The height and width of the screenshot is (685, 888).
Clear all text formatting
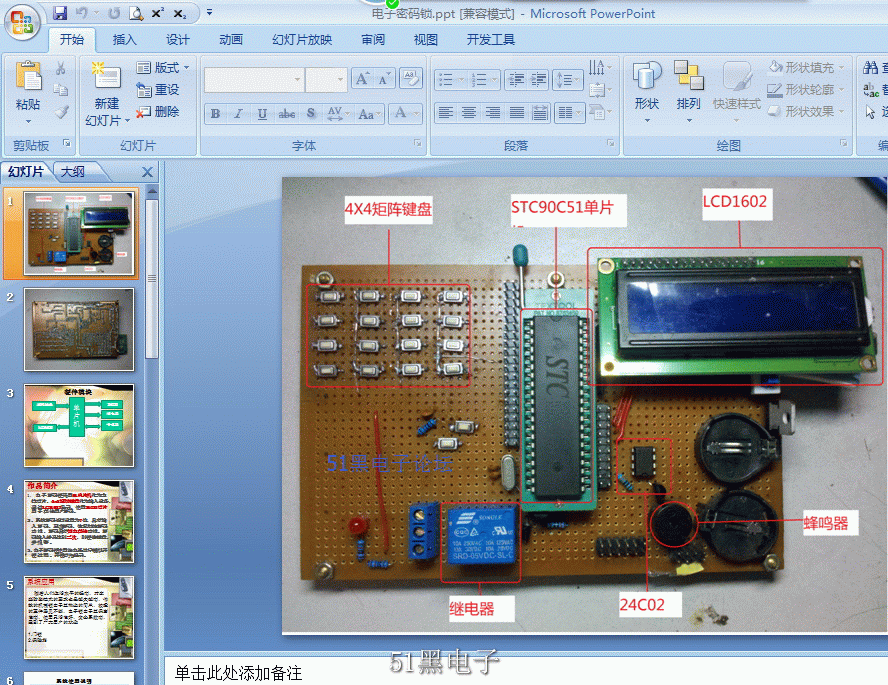(x=411, y=78)
